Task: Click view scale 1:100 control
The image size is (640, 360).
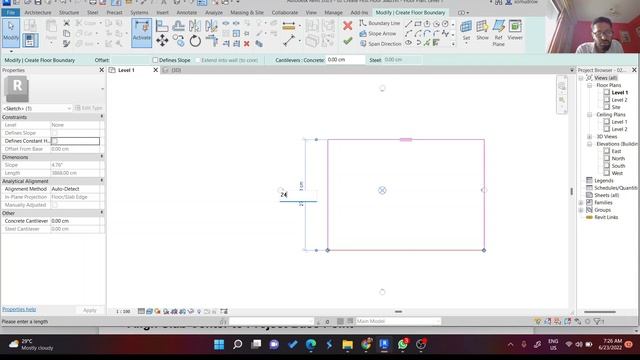Action: coord(123,311)
